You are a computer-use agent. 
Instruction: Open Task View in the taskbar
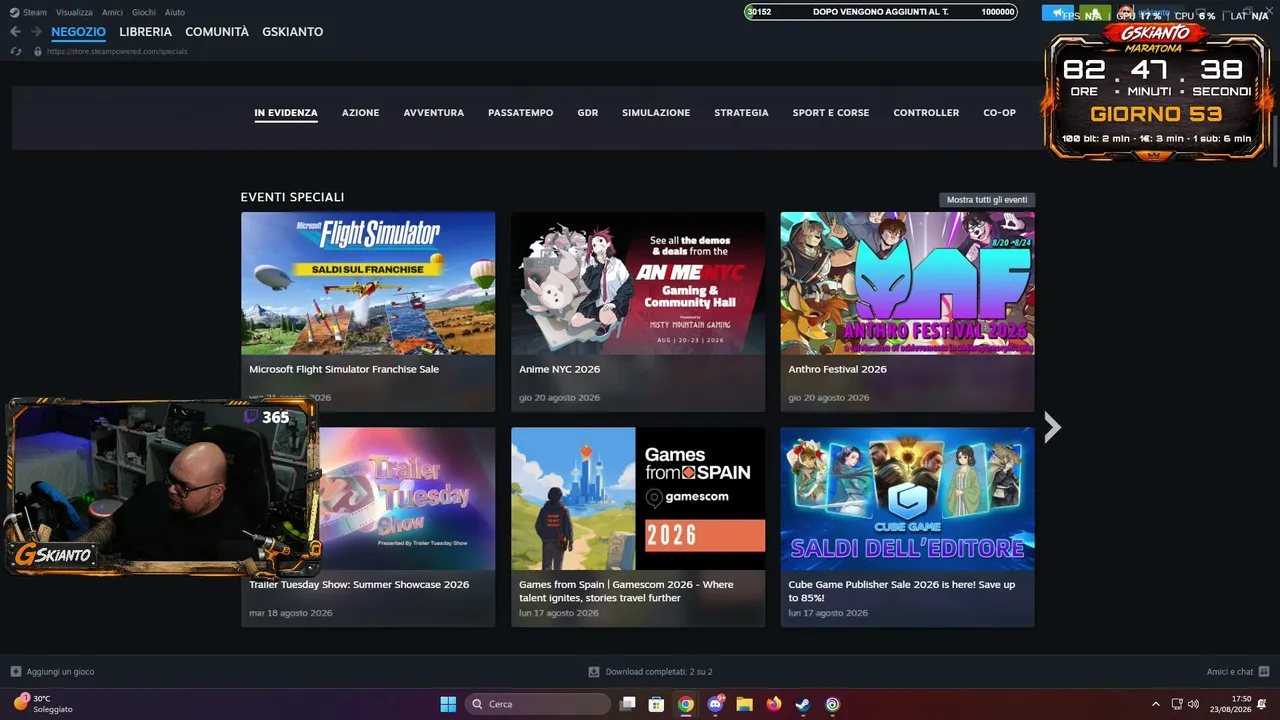point(628,704)
